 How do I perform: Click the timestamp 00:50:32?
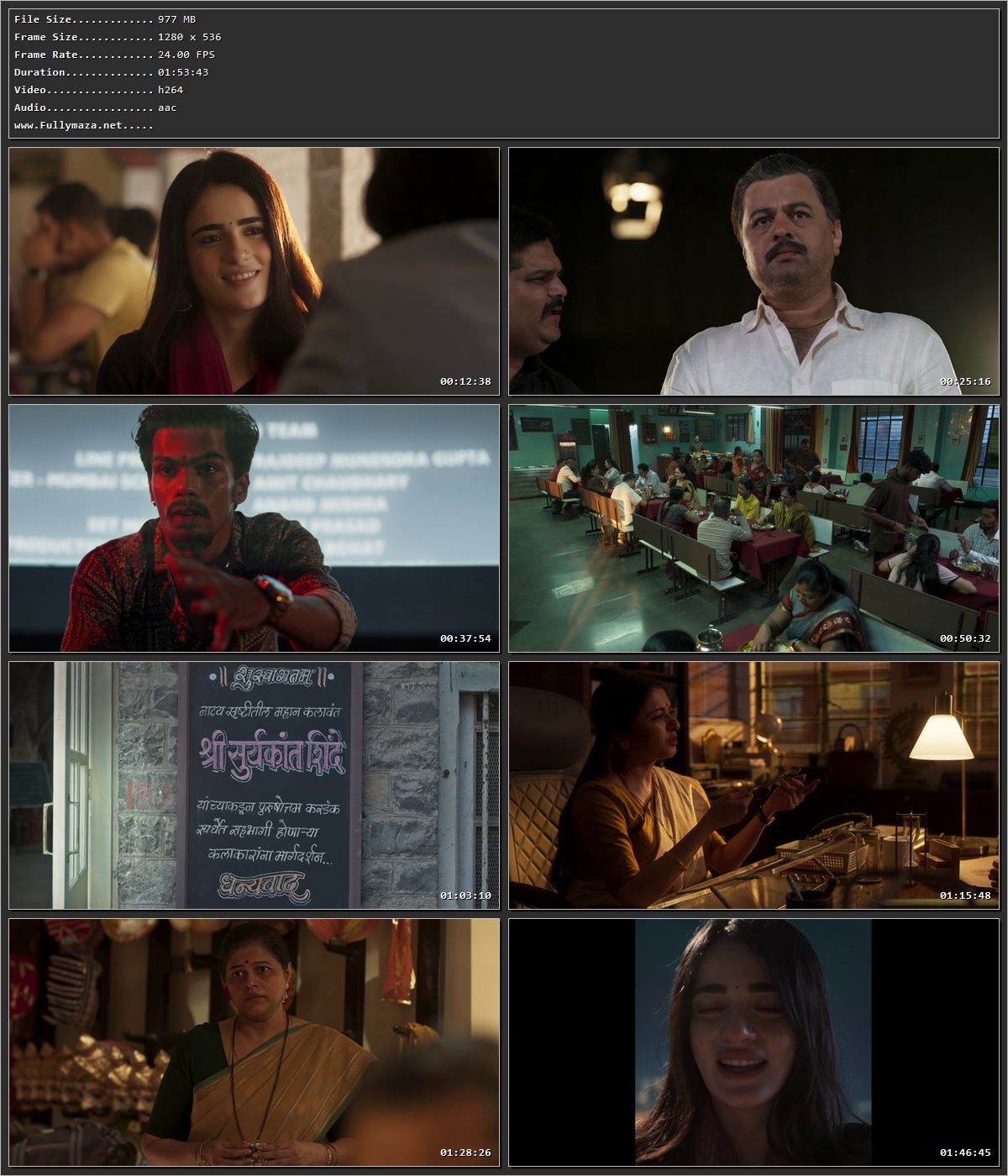click(x=965, y=638)
